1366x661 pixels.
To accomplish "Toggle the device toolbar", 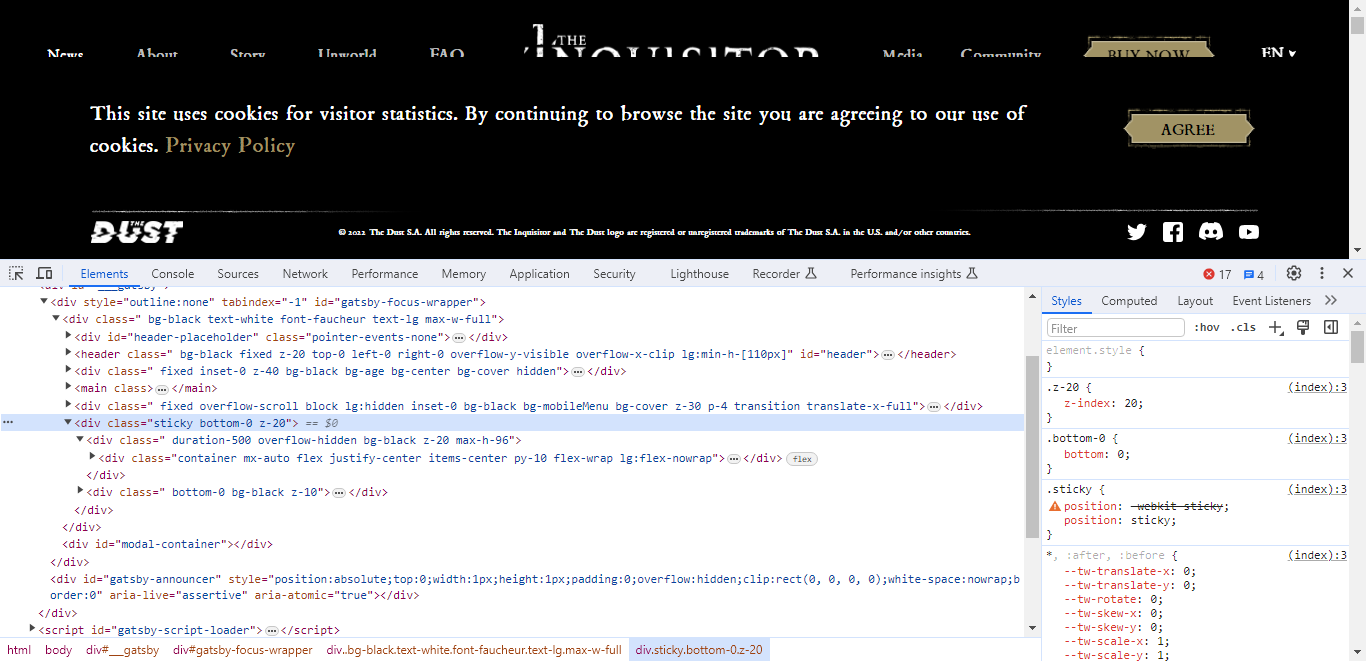I will [44, 272].
